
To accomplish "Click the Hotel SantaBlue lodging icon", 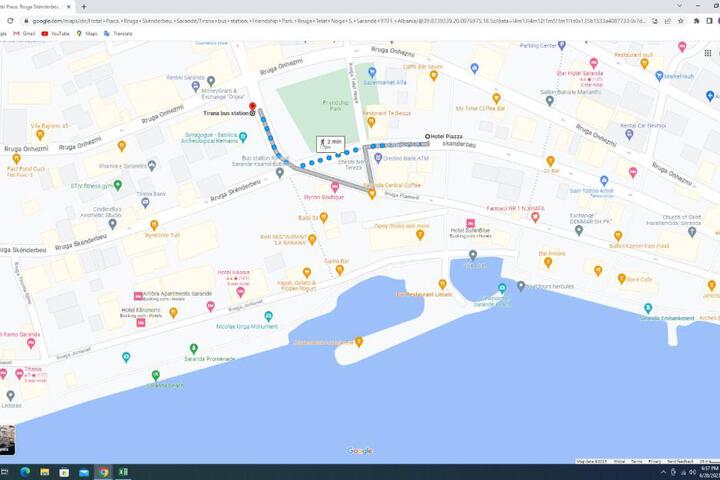I will 470,223.
